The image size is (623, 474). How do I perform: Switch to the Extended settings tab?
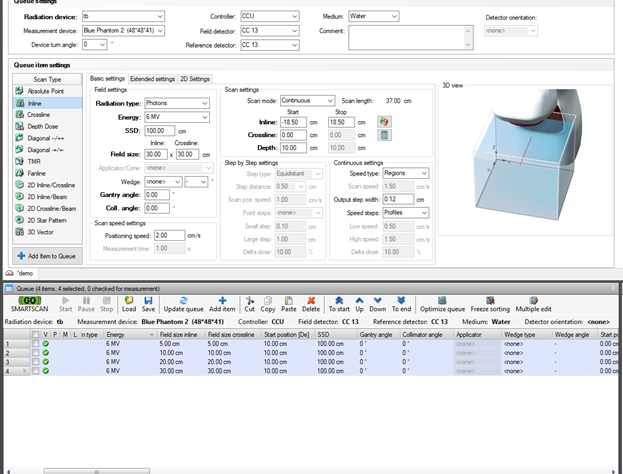click(x=153, y=79)
